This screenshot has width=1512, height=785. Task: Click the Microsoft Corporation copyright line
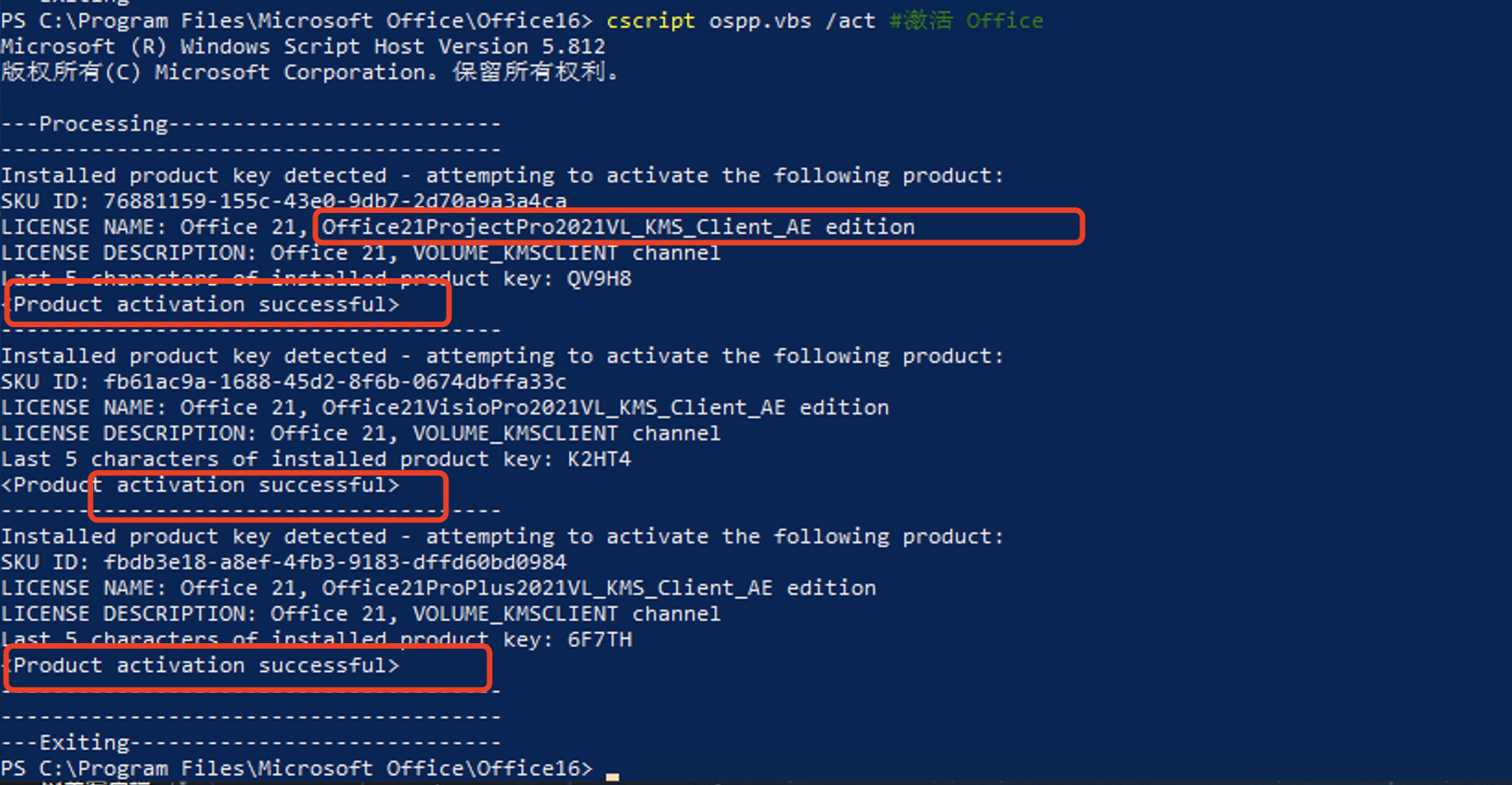point(309,72)
